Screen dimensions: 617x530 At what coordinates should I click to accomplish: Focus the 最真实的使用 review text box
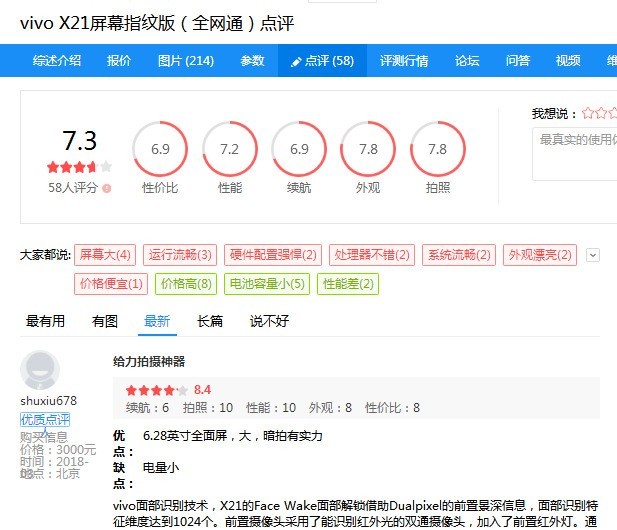pyautogui.click(x=575, y=154)
